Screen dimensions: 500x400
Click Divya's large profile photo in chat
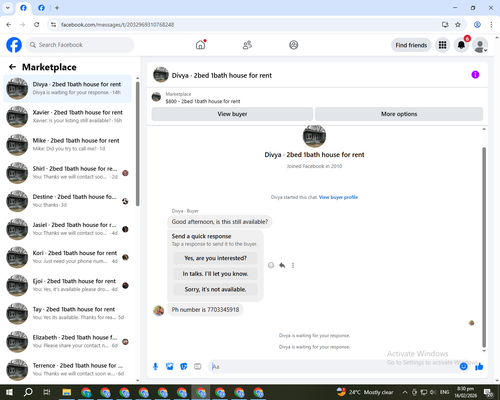pyautogui.click(x=314, y=136)
